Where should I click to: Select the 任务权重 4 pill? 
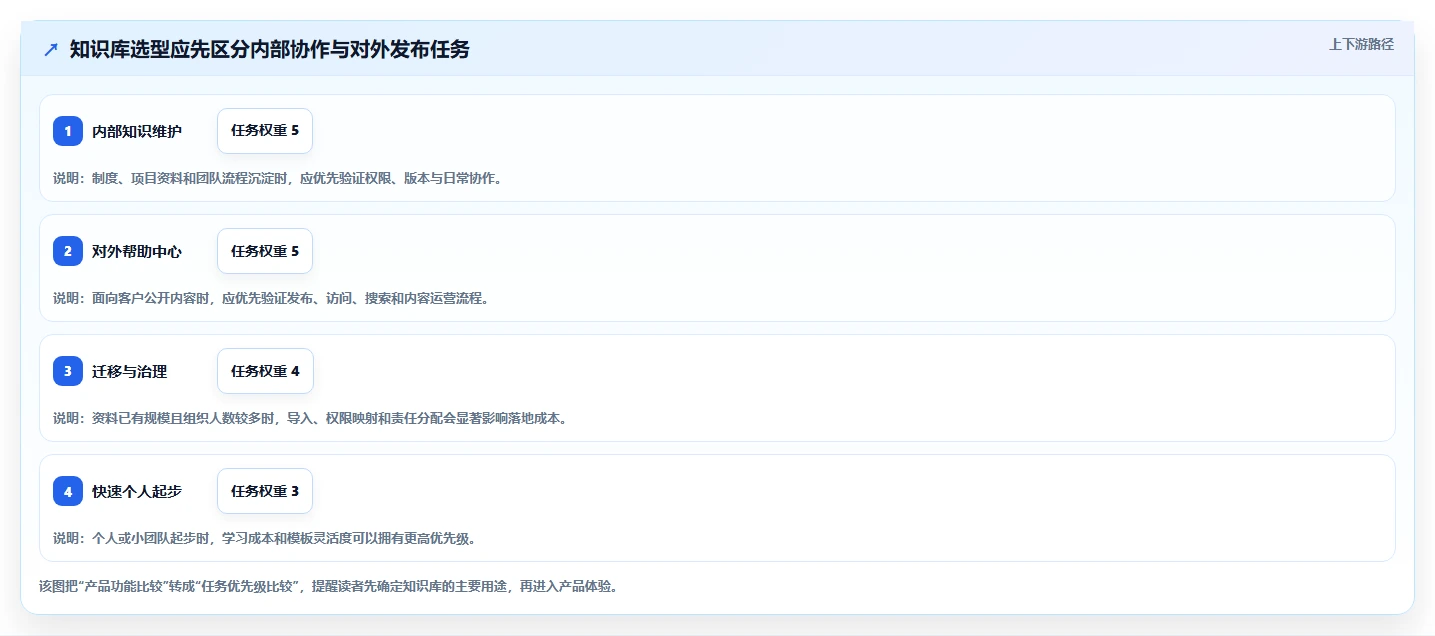265,371
